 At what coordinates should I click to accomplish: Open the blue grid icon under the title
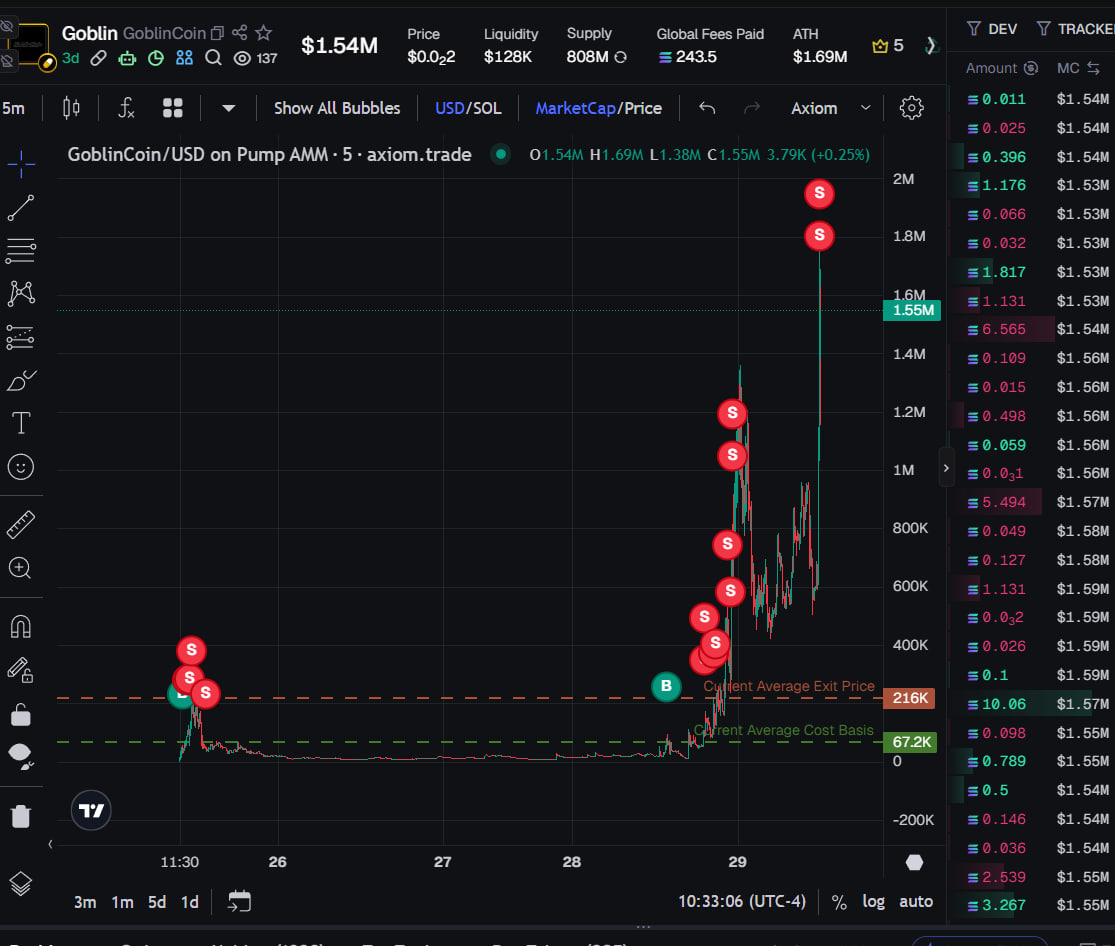(x=184, y=58)
